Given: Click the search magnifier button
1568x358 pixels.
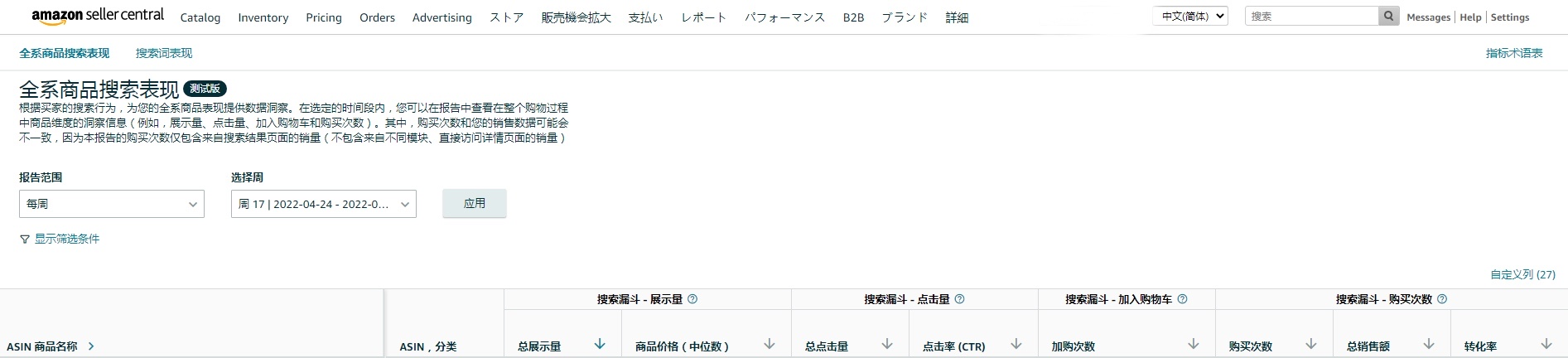Looking at the screenshot, I should [1389, 16].
